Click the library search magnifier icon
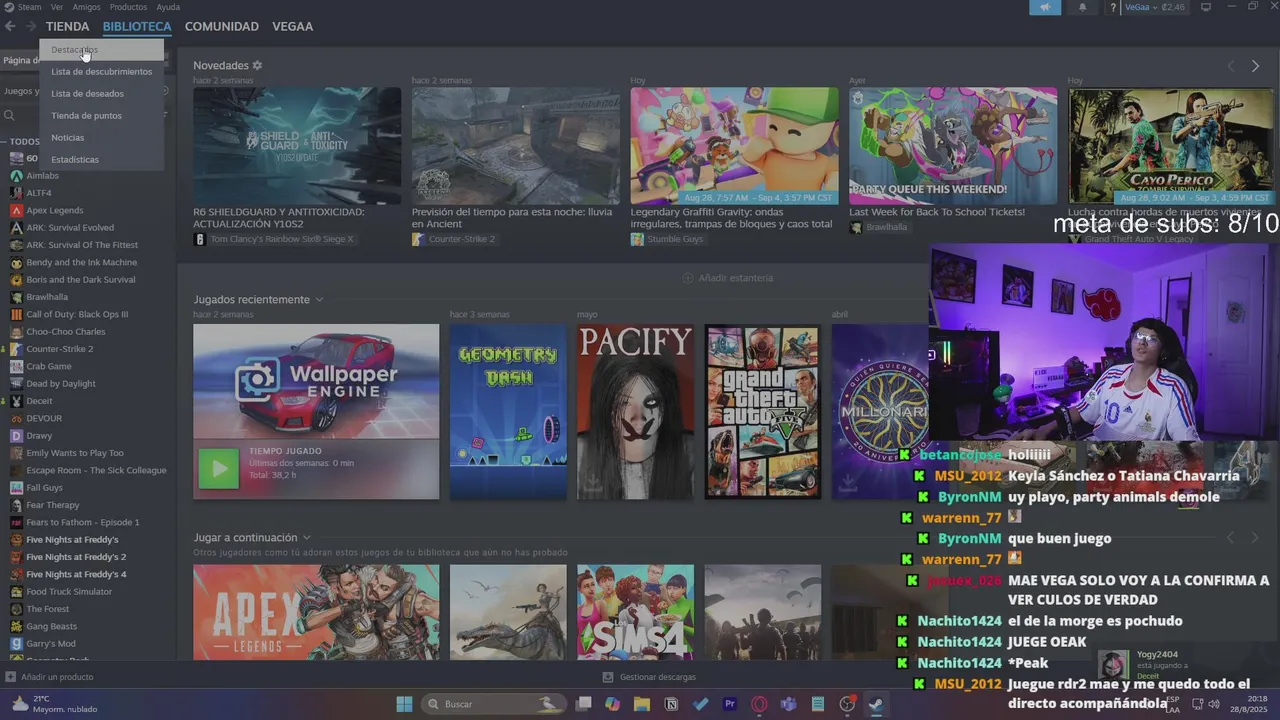 pos(9,115)
